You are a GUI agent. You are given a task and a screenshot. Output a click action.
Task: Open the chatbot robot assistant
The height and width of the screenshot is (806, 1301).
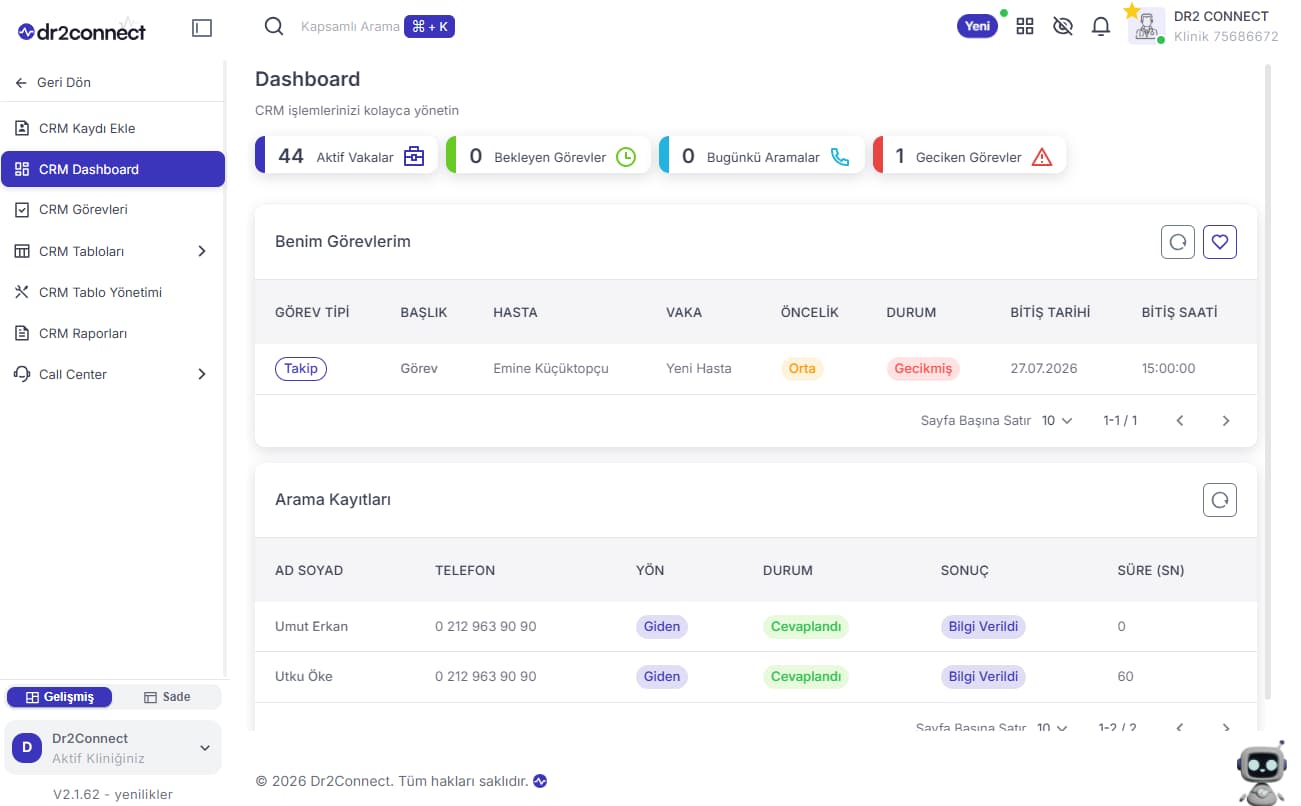coord(1261,773)
